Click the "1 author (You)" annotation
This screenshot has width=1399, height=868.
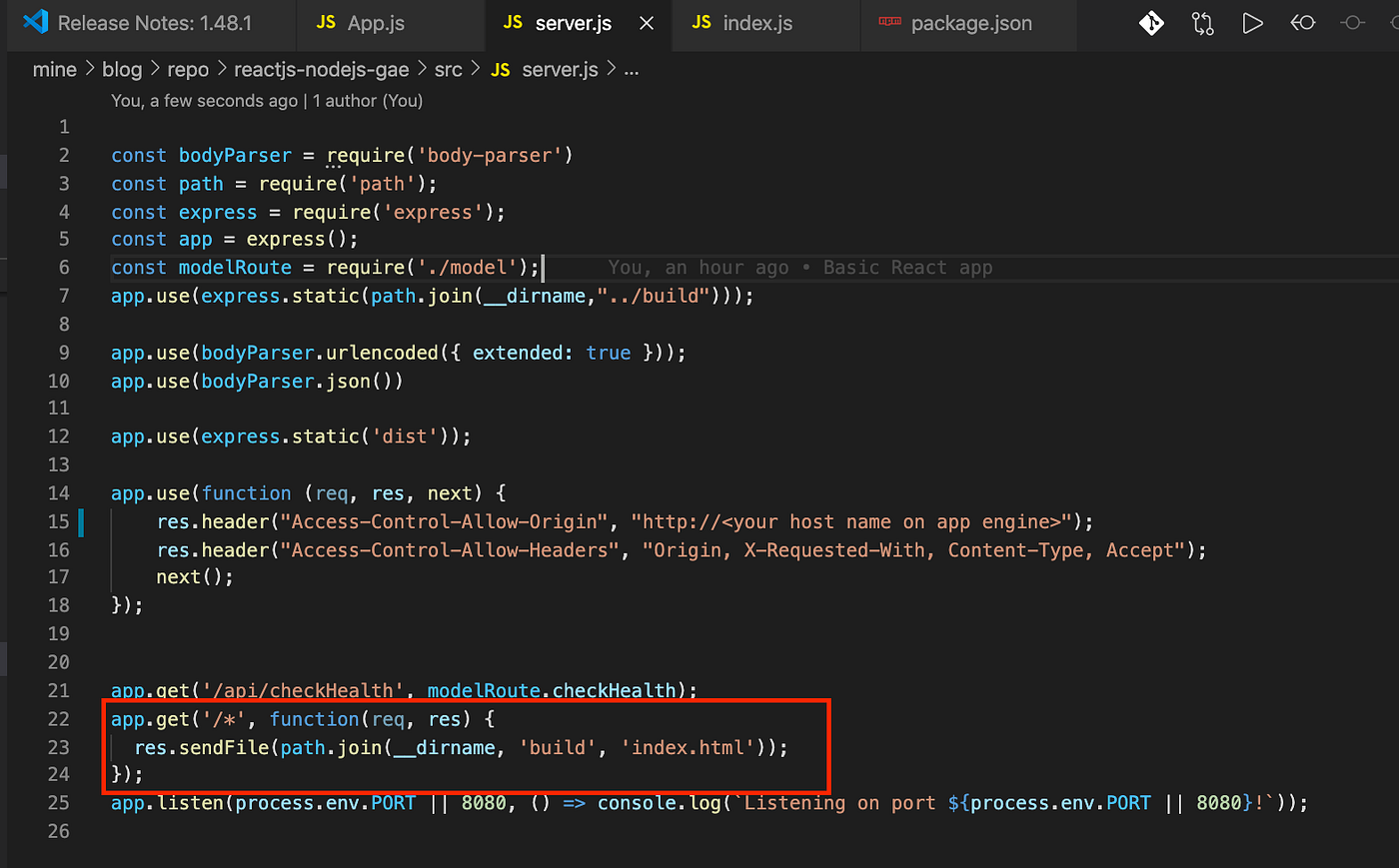coord(367,101)
